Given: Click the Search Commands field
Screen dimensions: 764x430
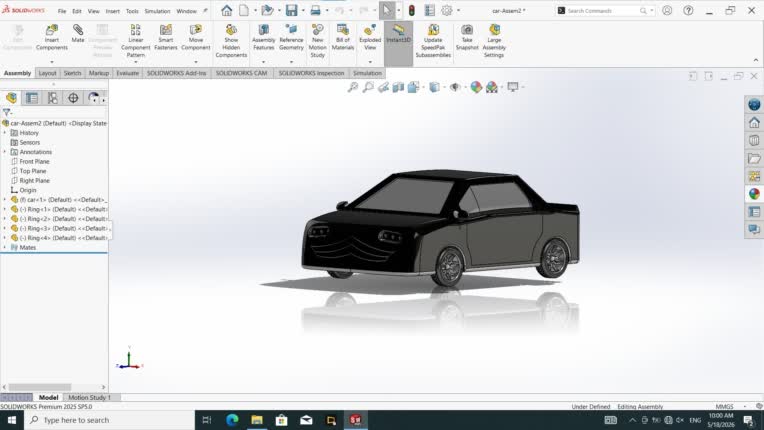Looking at the screenshot, I should coord(605,11).
